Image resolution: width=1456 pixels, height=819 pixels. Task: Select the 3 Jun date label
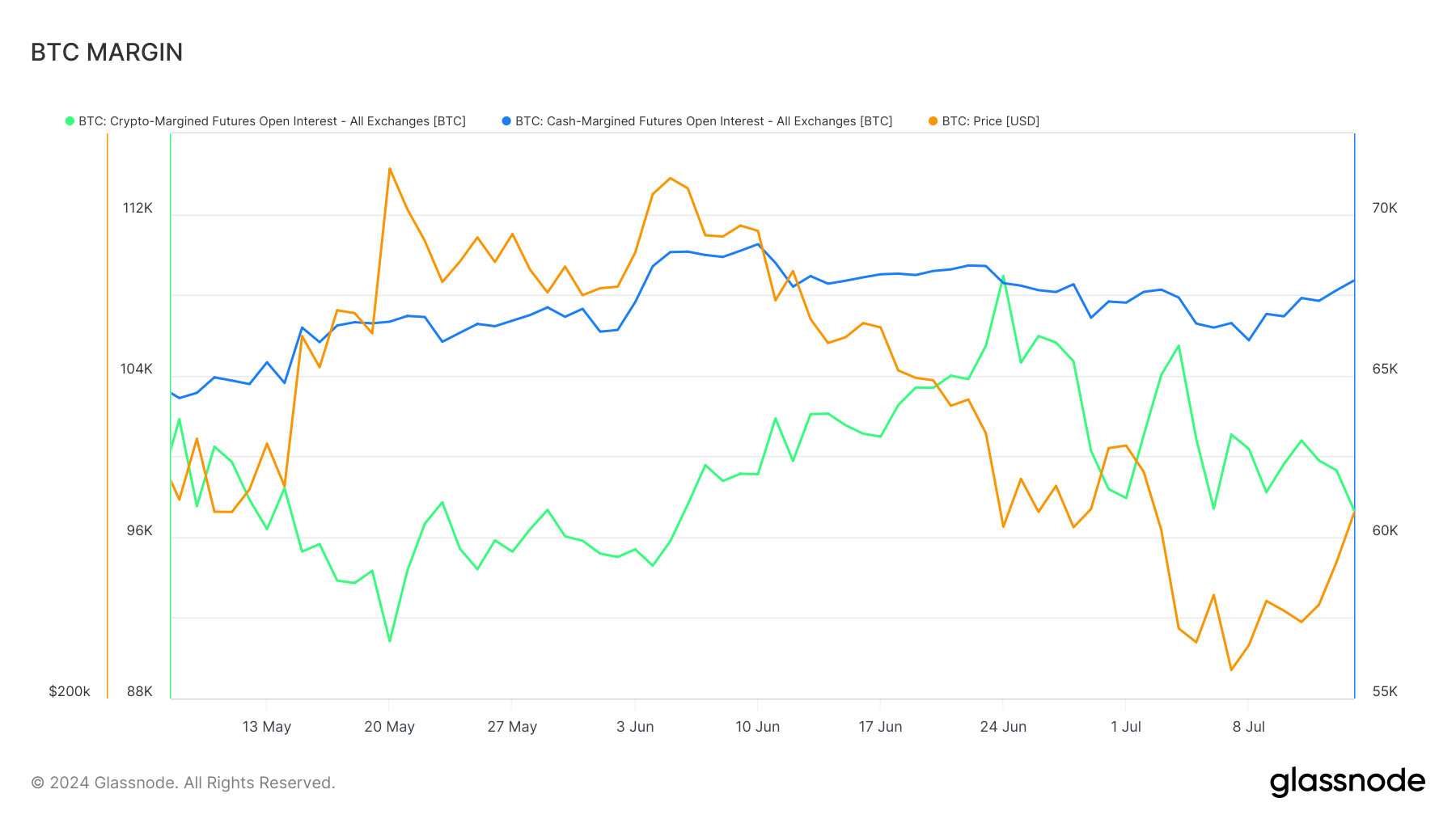(635, 727)
